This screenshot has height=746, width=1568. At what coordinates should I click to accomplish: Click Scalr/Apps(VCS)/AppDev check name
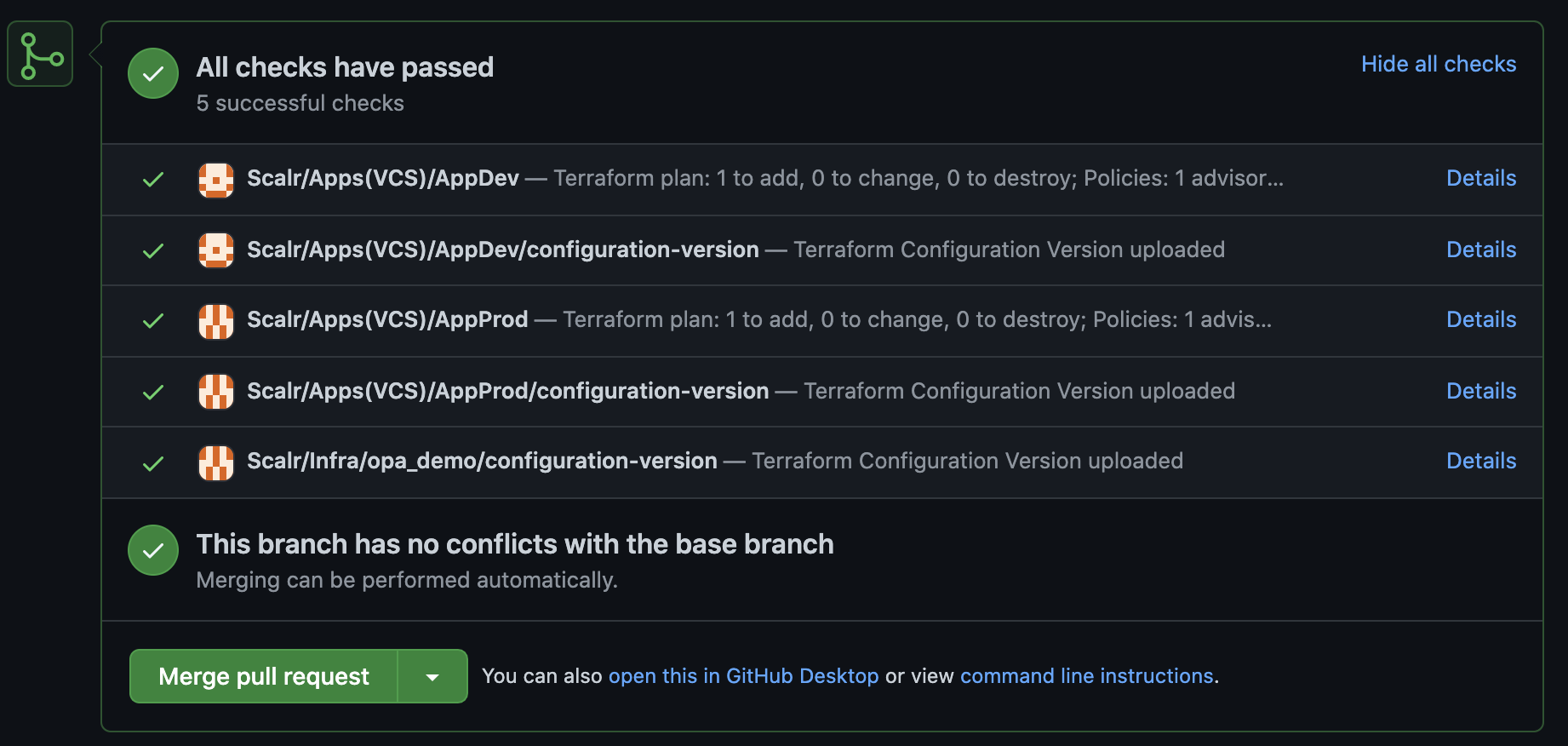(x=383, y=178)
